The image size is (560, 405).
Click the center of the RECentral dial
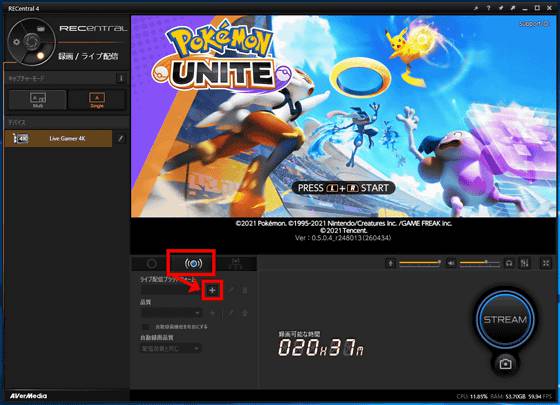31,42
